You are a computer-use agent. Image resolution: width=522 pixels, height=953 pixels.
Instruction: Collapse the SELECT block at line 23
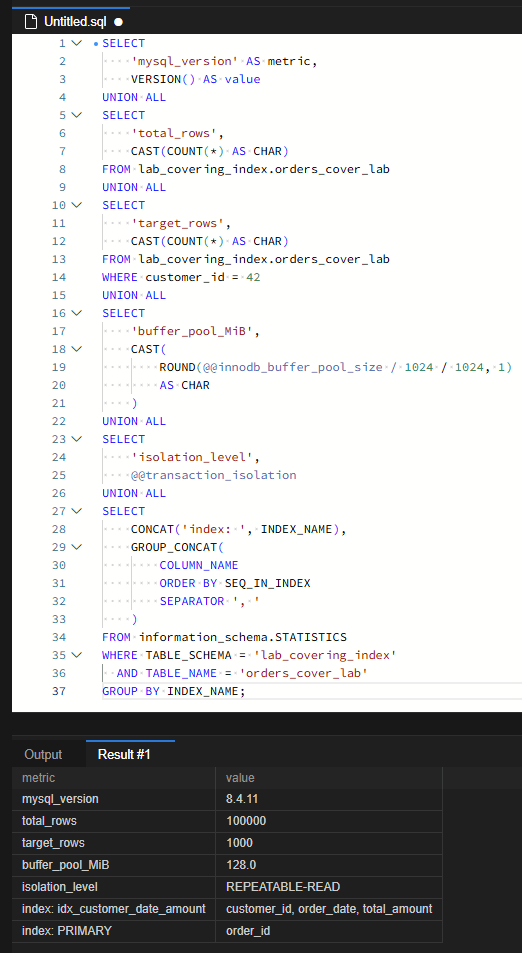76,439
